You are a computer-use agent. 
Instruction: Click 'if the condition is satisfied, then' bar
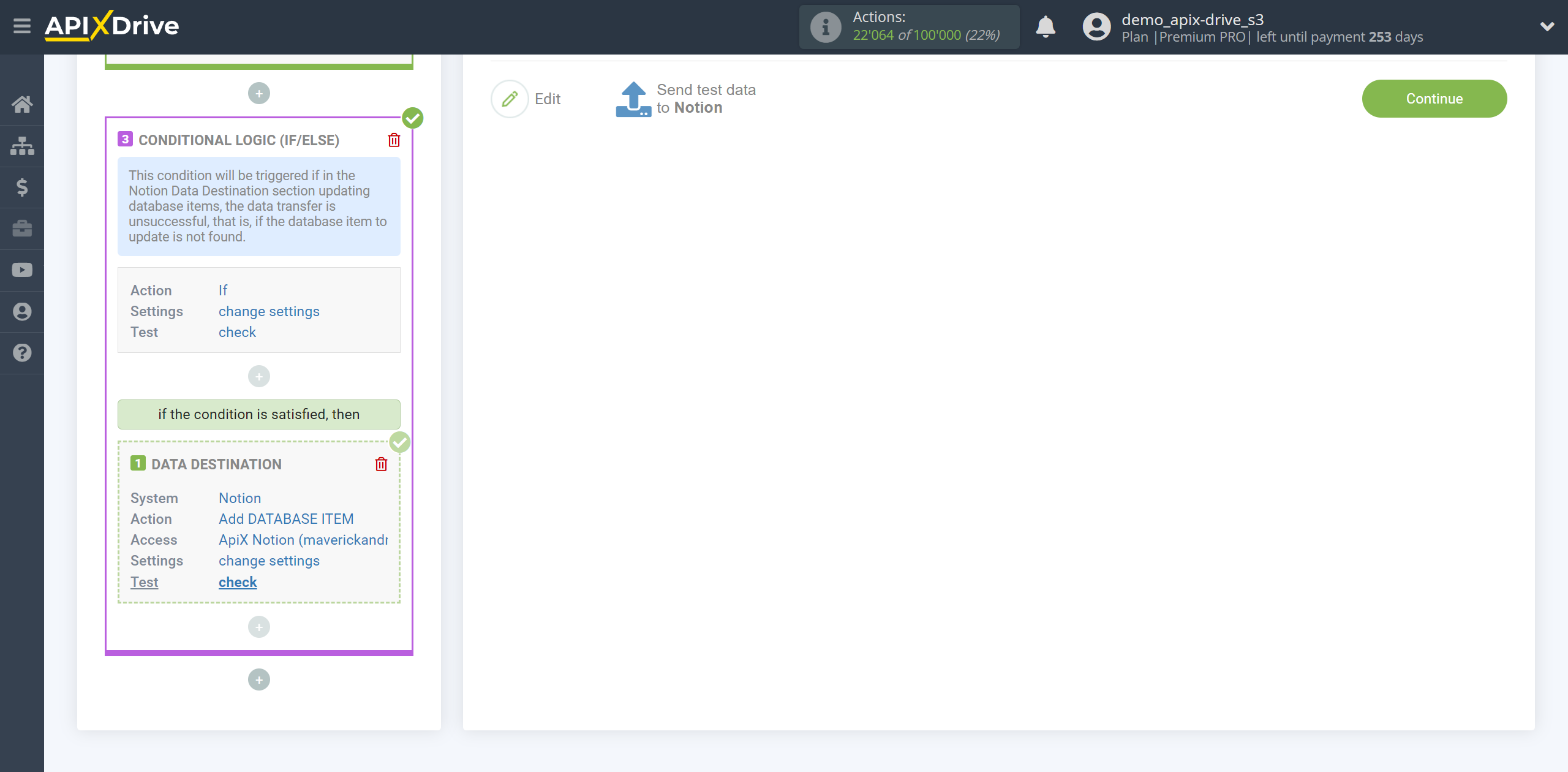point(259,414)
